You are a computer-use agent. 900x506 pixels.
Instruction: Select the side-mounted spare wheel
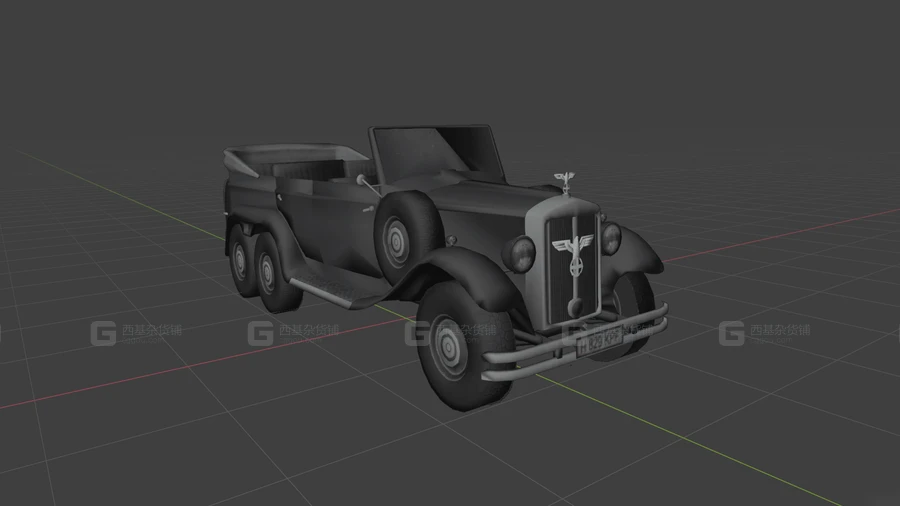407,238
